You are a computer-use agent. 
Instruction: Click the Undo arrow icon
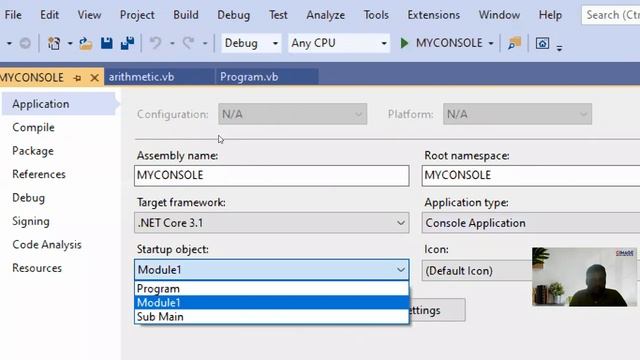156,43
